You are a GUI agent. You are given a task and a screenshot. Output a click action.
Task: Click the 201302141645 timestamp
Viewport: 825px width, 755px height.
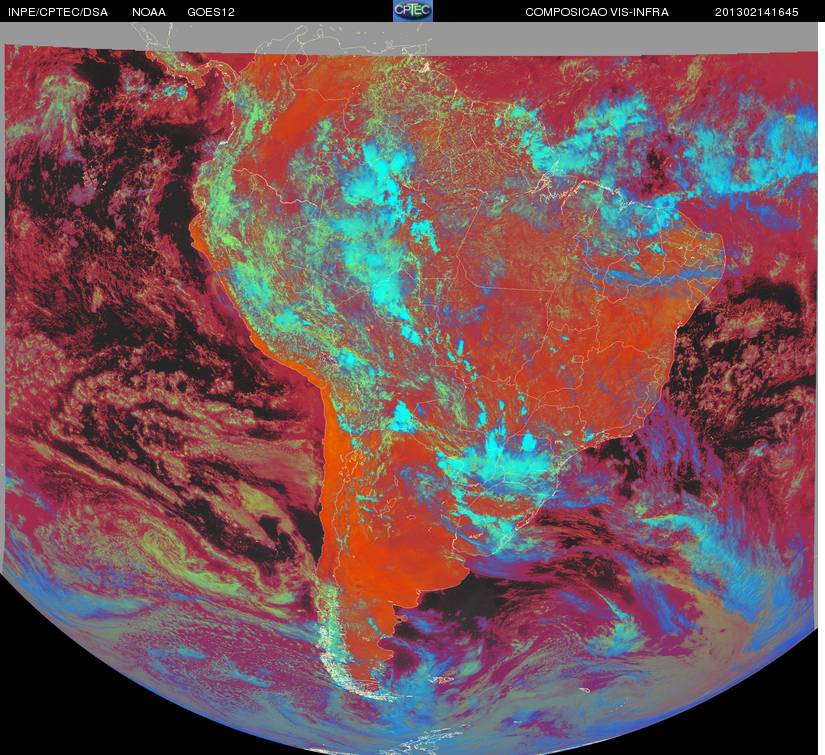coord(757,12)
